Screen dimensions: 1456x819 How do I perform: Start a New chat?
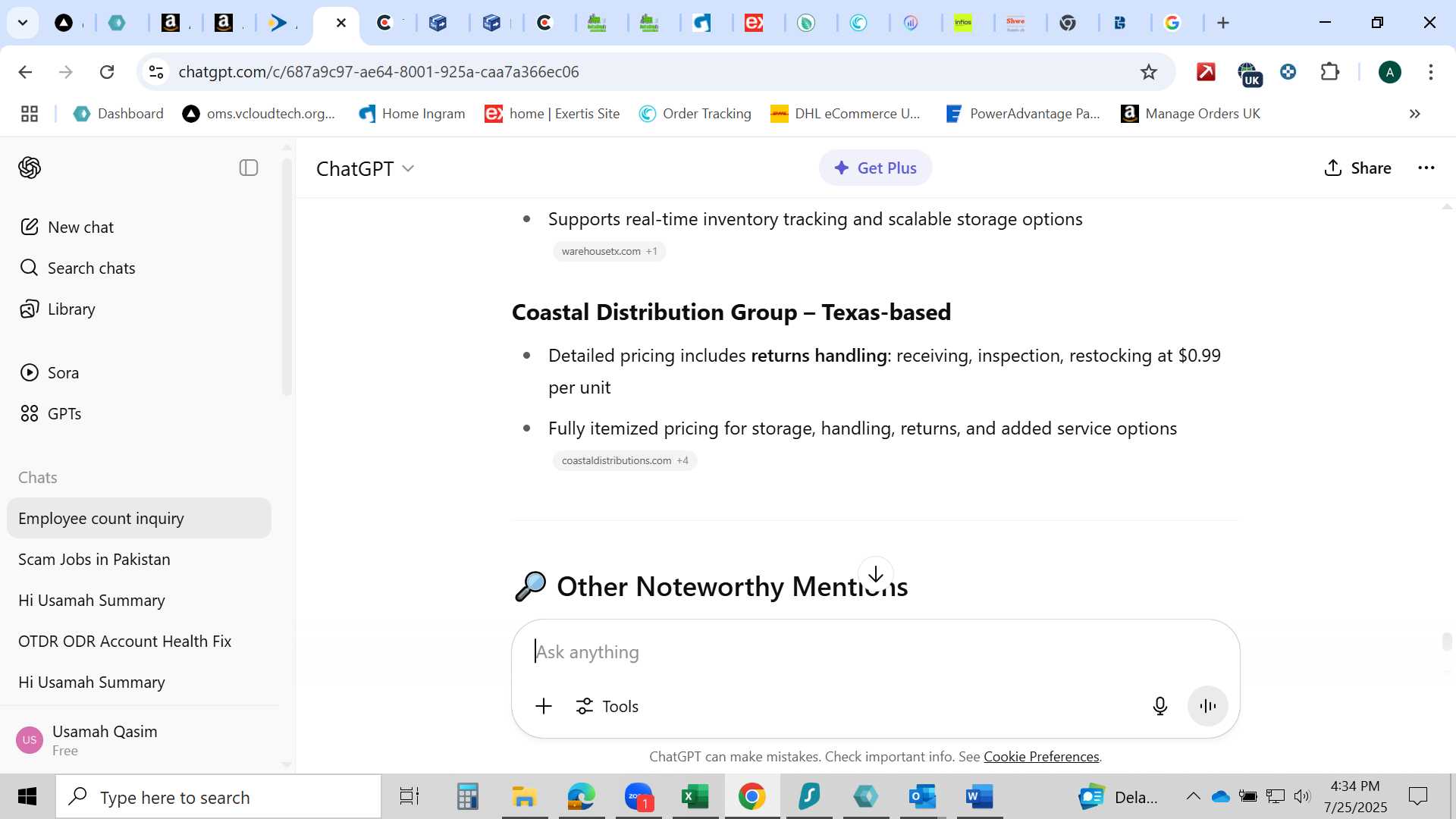coord(67,227)
